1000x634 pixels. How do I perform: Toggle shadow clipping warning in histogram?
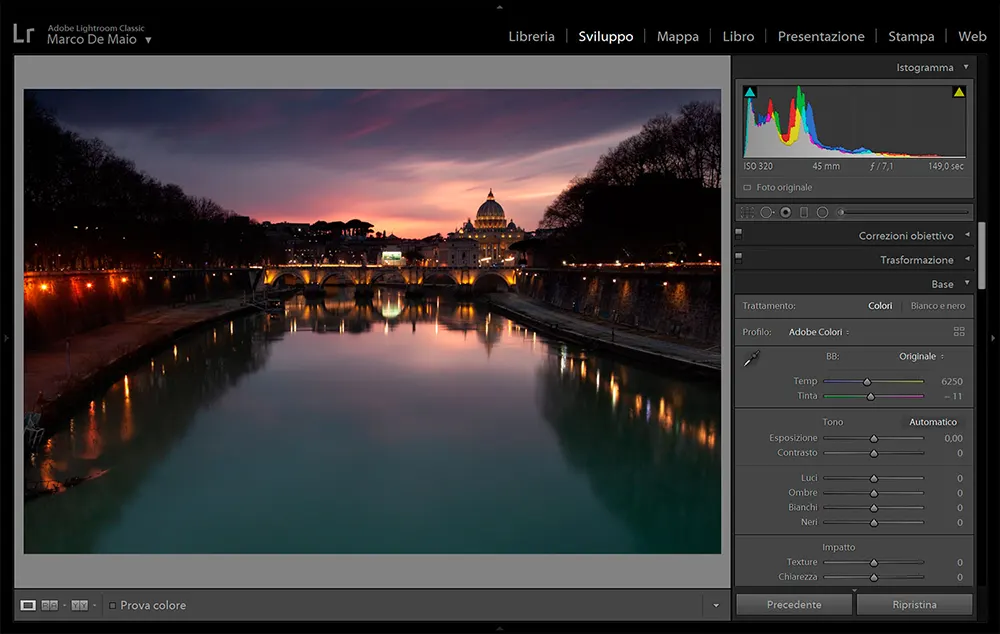pyautogui.click(x=750, y=90)
